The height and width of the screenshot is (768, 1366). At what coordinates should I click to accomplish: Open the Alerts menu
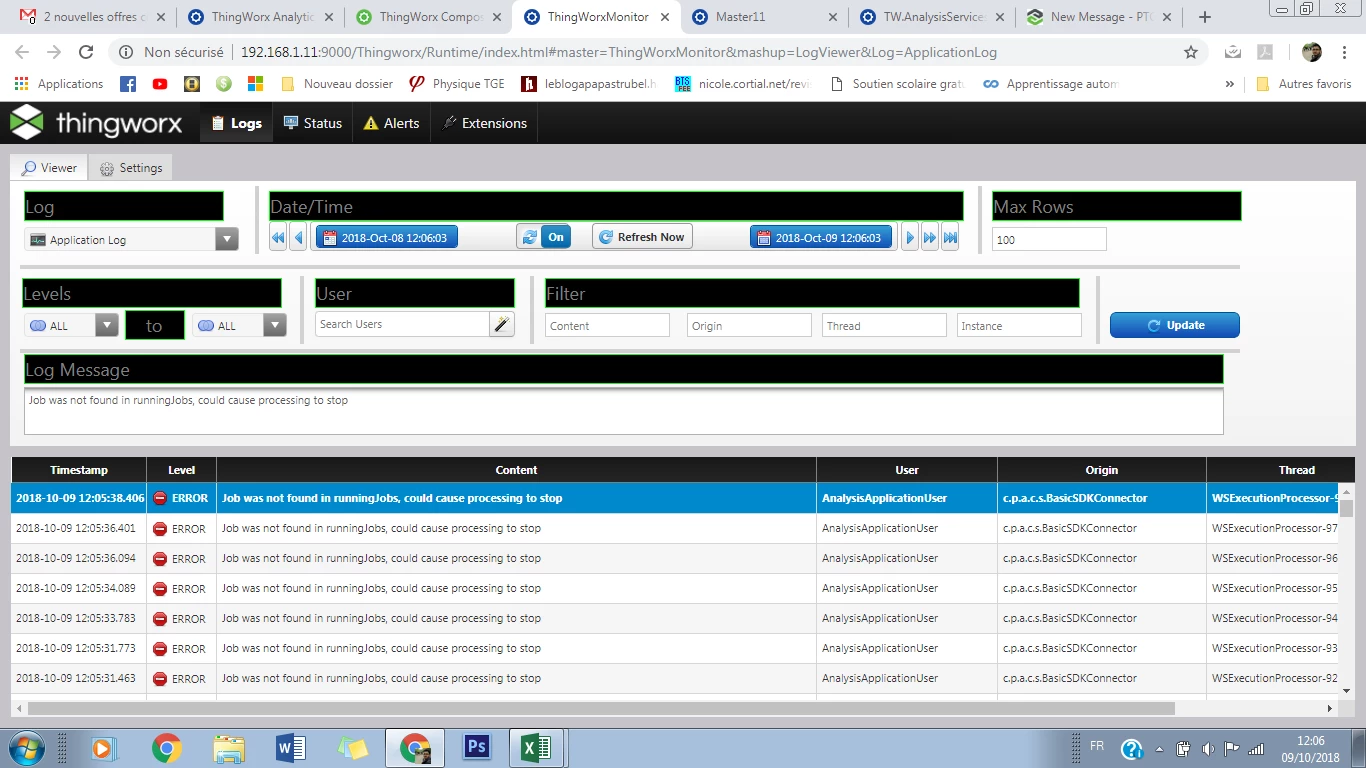tap(391, 123)
